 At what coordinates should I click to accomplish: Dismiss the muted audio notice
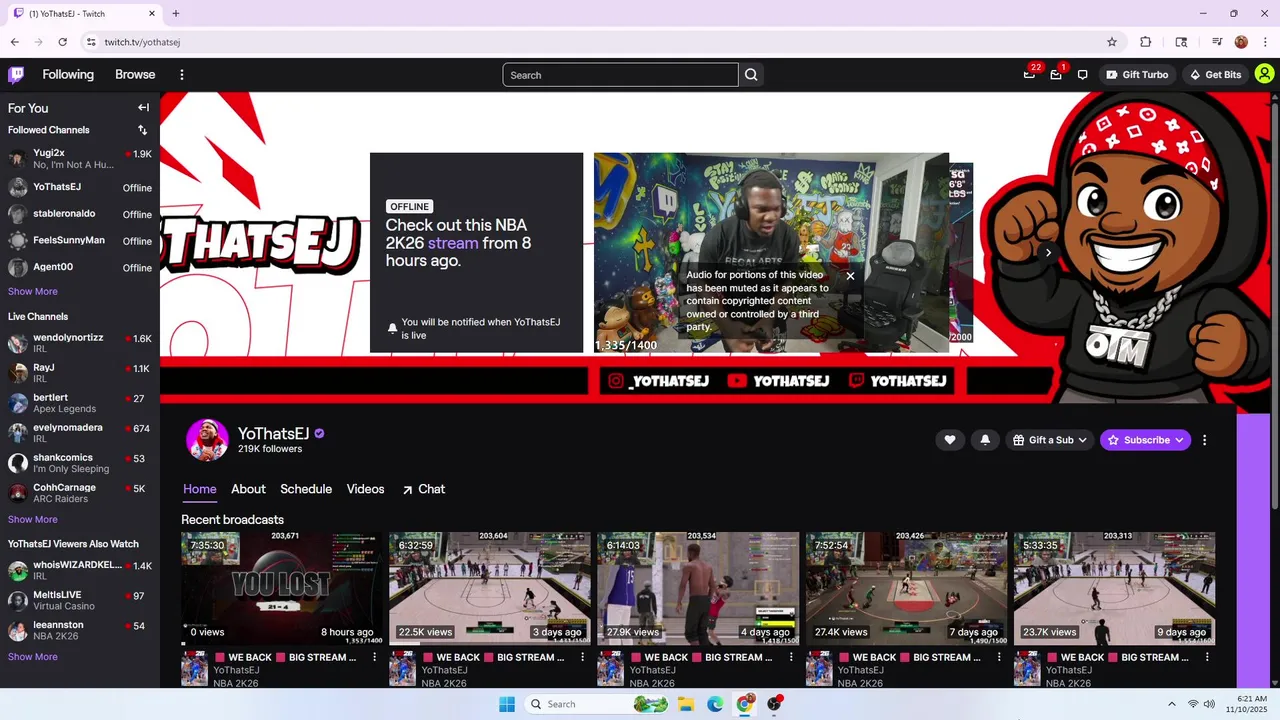tap(850, 276)
